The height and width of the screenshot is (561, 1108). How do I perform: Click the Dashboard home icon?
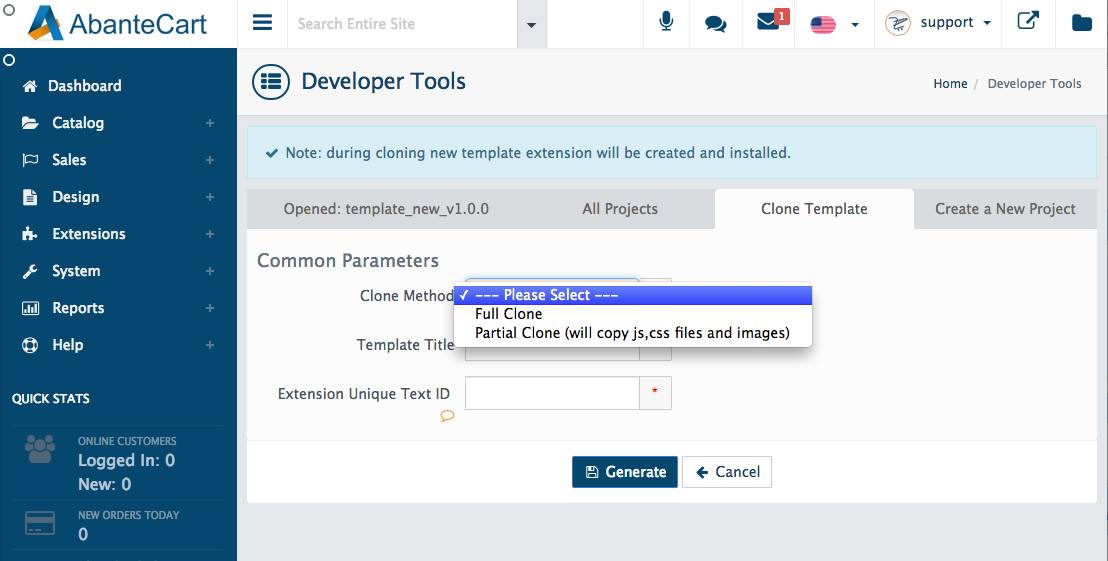(30, 86)
